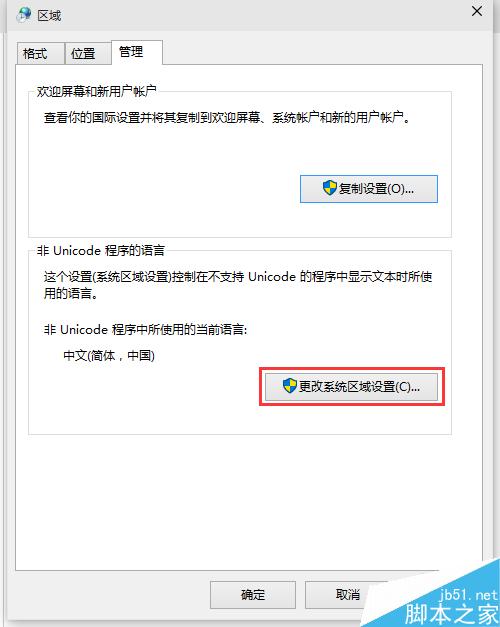
Task: Click the 查看你的国际设置 description text
Action: (x=227, y=118)
